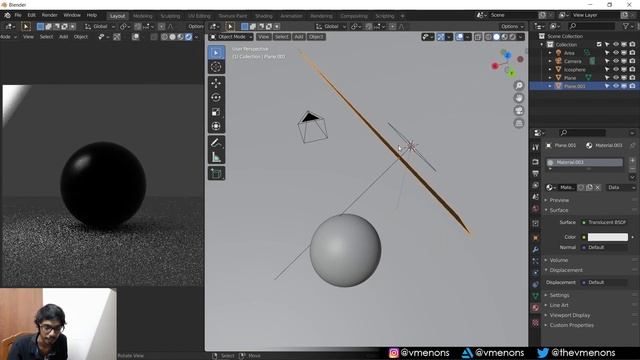Toggle Collection exclude checkbox
This screenshot has width=640, height=360.
[599, 44]
